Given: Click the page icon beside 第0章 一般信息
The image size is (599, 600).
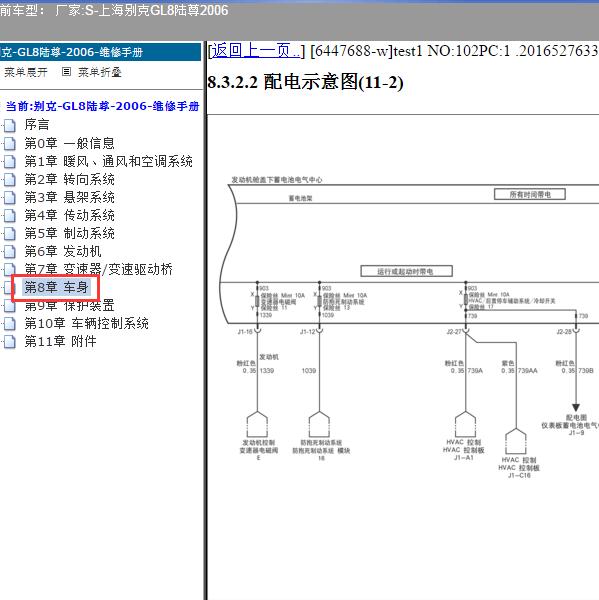Looking at the screenshot, I should tap(10, 143).
